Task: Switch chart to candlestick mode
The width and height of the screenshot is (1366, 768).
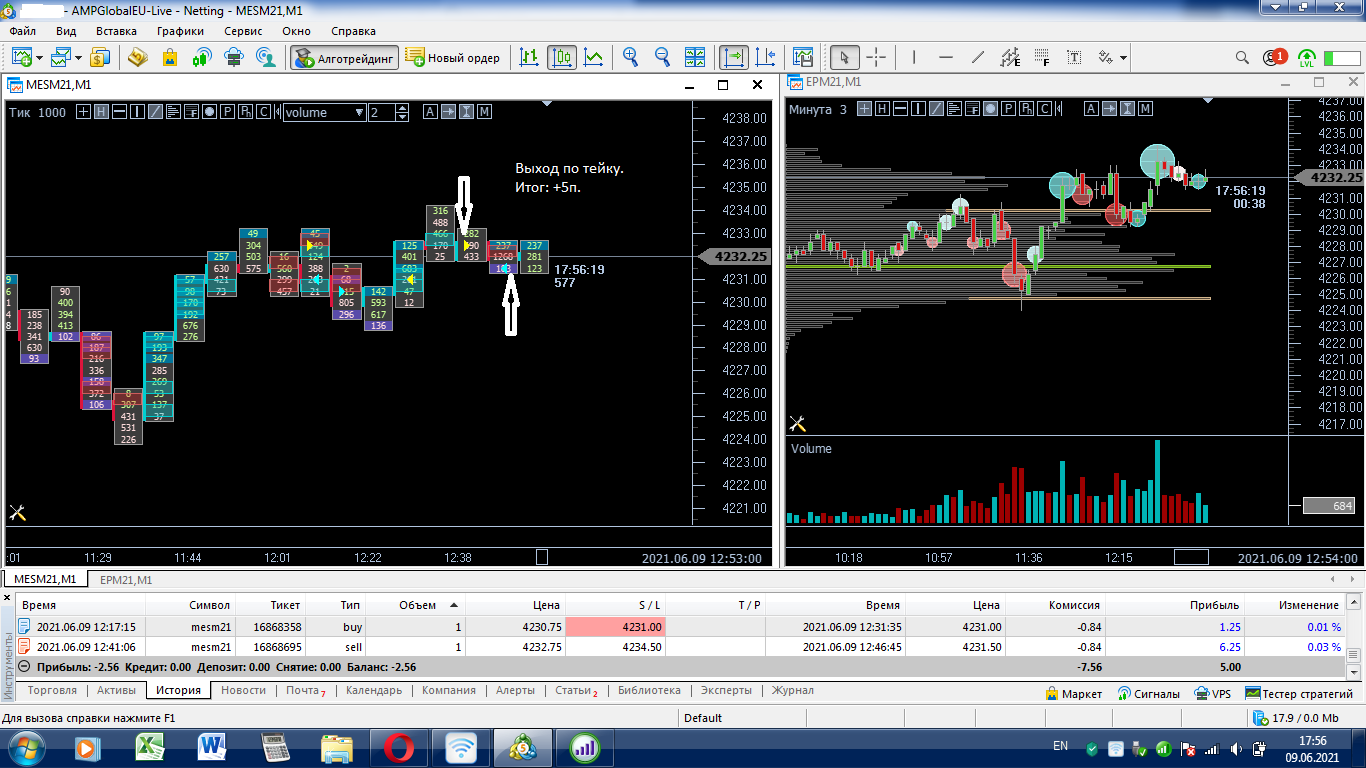Action: pos(562,57)
